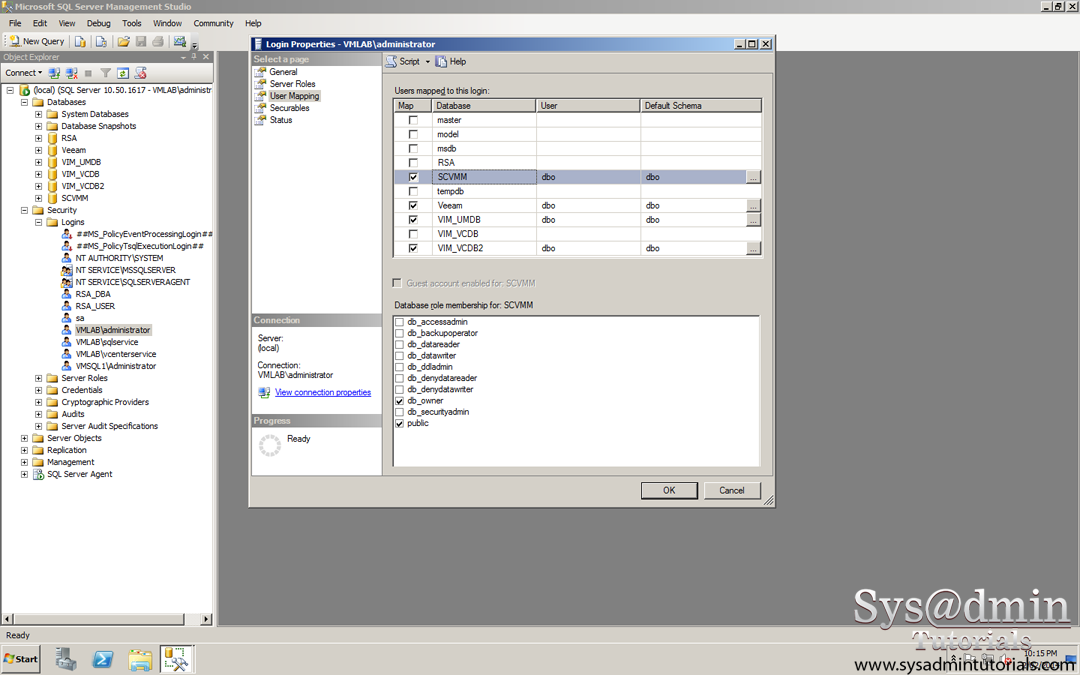Open the Community menu
Viewport: 1080px width, 675px height.
point(214,23)
